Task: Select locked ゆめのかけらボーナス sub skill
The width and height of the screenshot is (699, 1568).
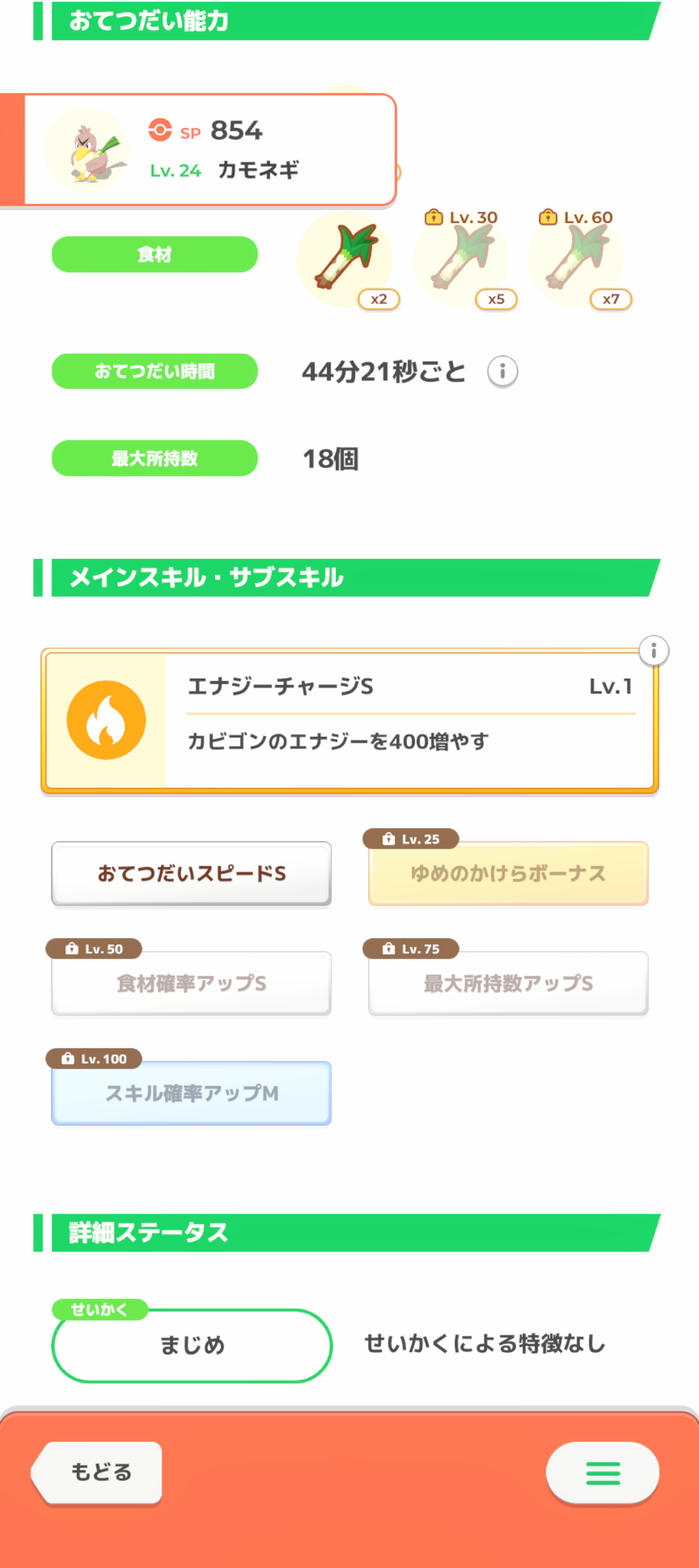Action: coord(508,874)
